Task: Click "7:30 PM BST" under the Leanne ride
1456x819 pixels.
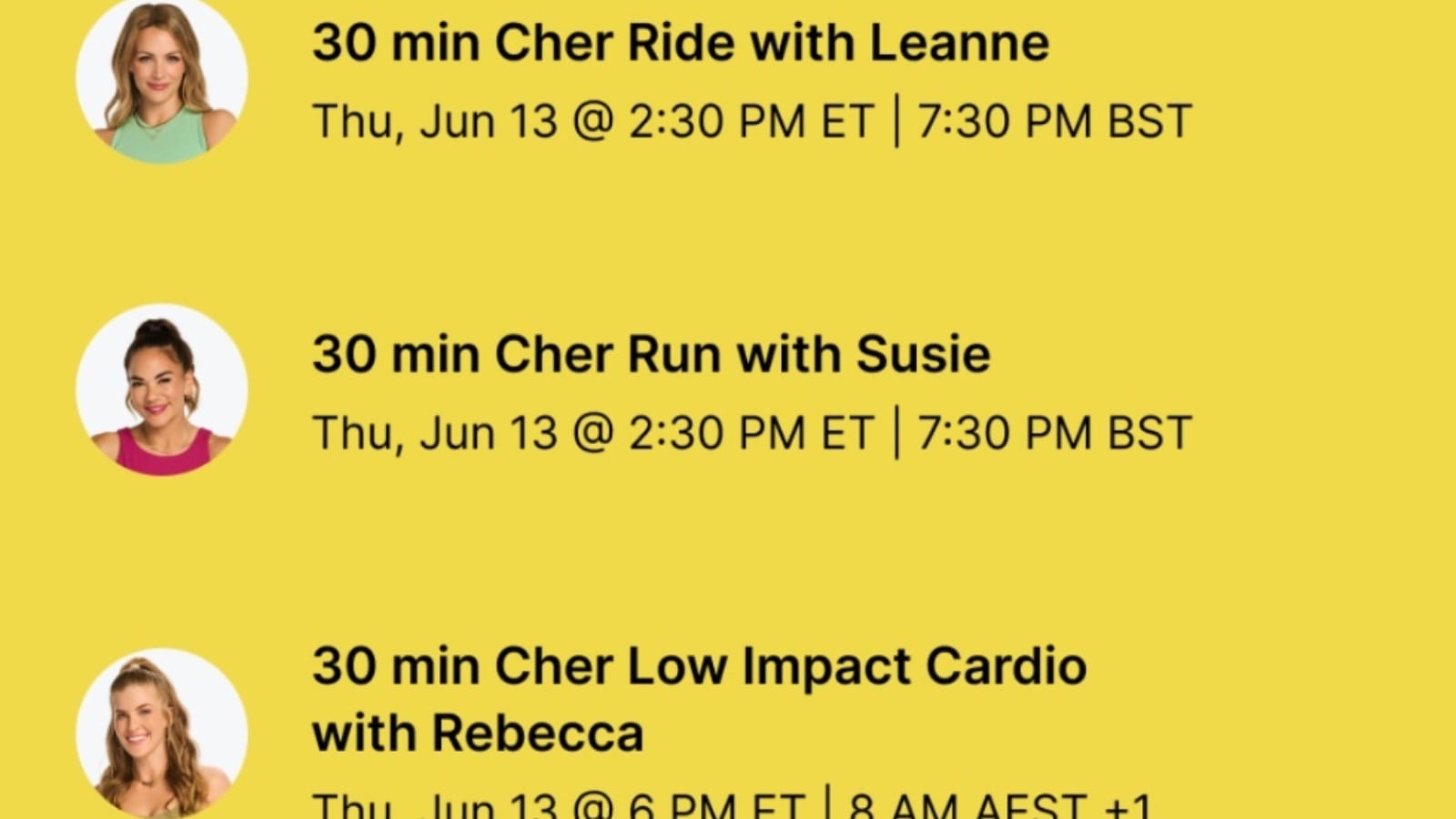Action: [1054, 122]
